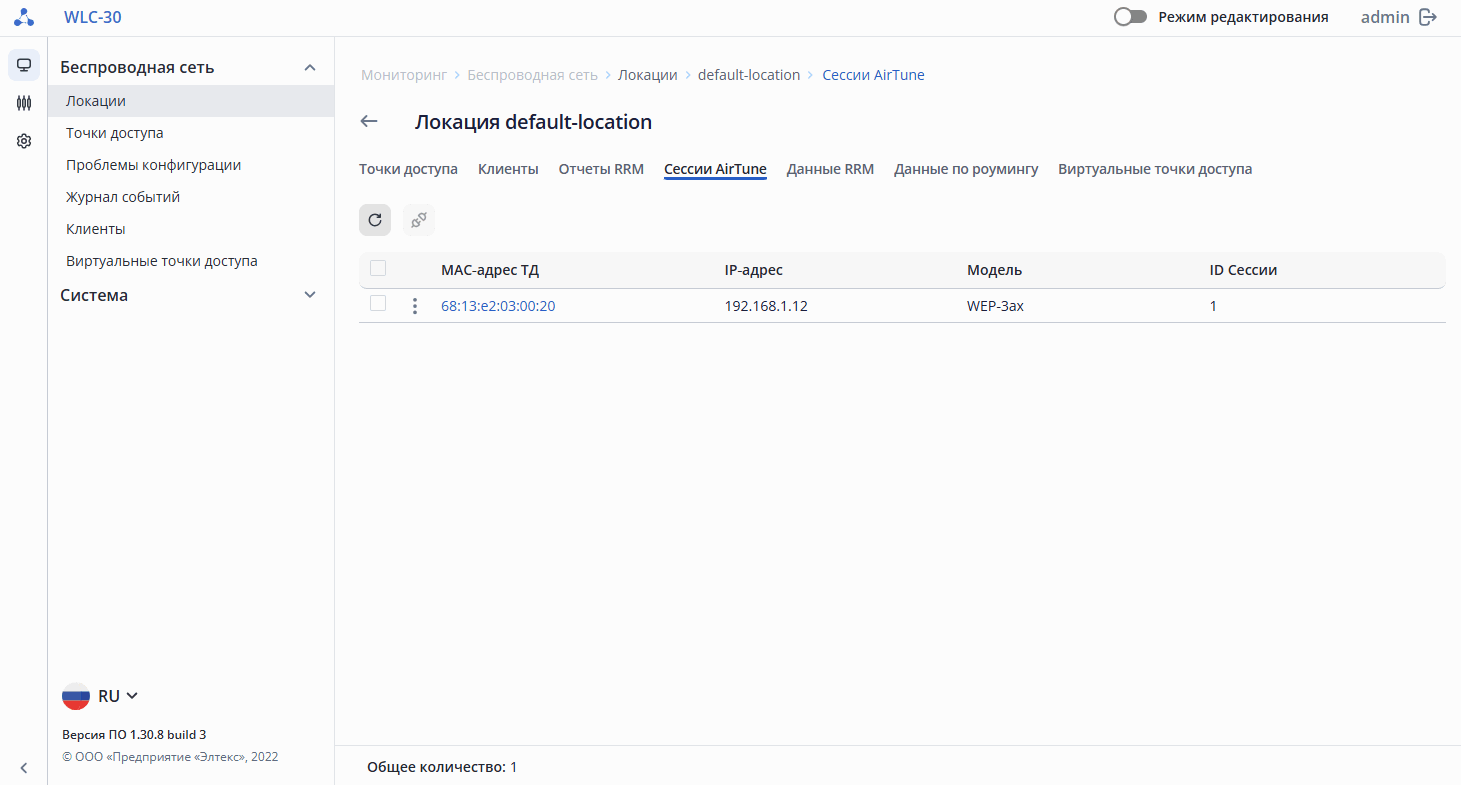Collapse the Беспроводная сеть section
The width and height of the screenshot is (1461, 785).
[x=310, y=68]
